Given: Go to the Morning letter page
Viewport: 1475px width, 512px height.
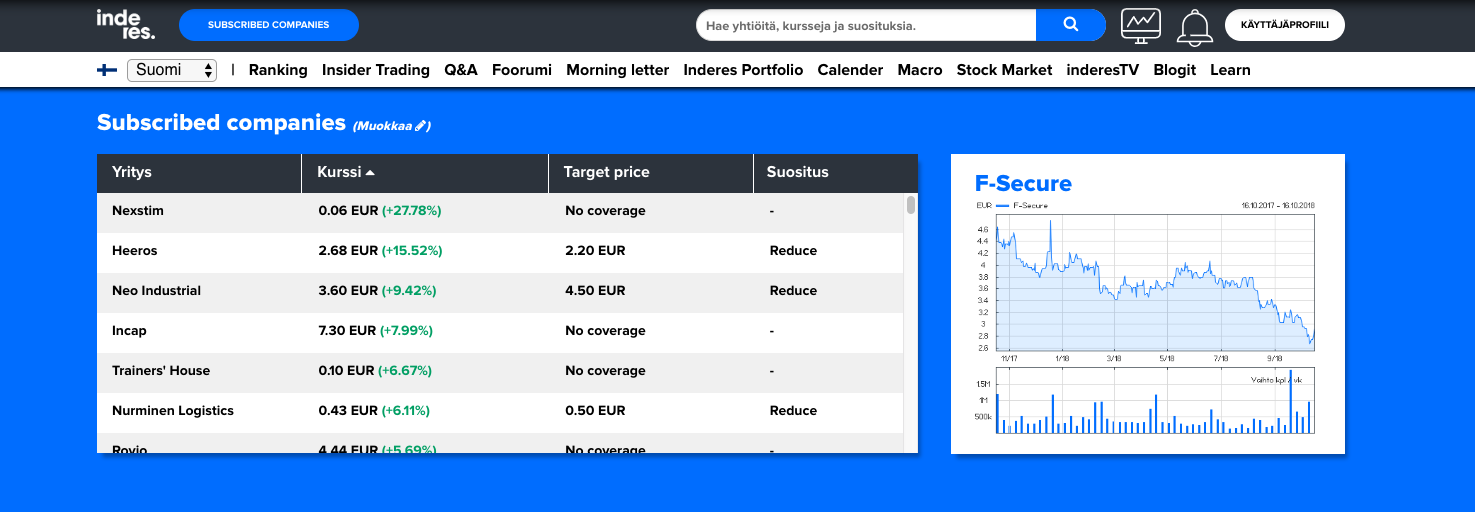Looking at the screenshot, I should 617,70.
